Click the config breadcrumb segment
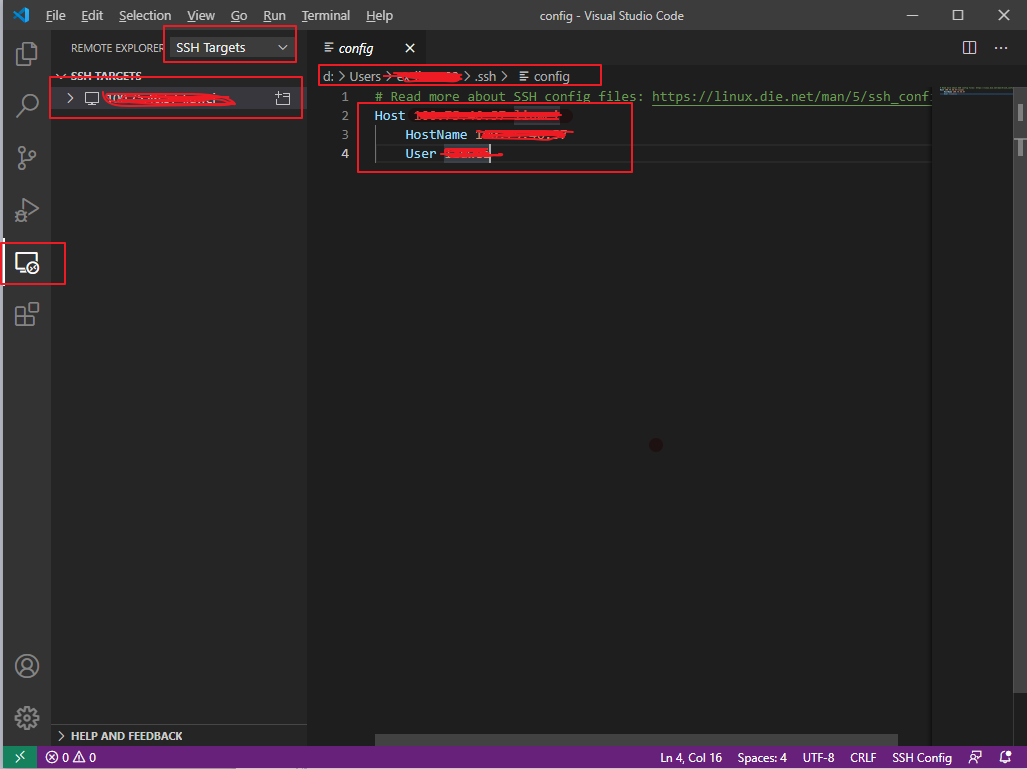Image resolution: width=1027 pixels, height=769 pixels. [x=544, y=77]
